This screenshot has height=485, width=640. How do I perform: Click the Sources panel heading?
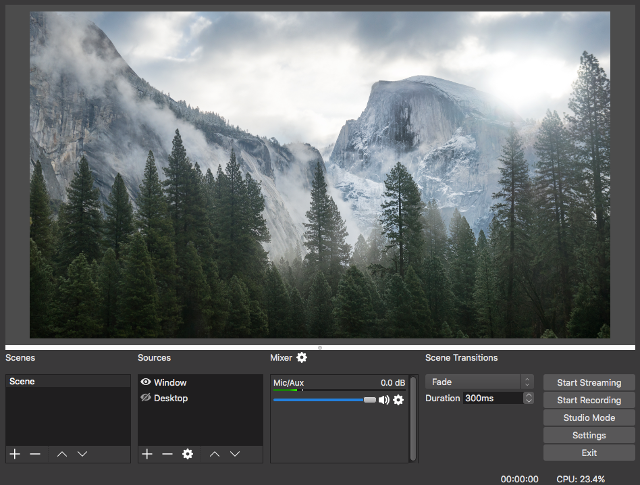point(154,358)
